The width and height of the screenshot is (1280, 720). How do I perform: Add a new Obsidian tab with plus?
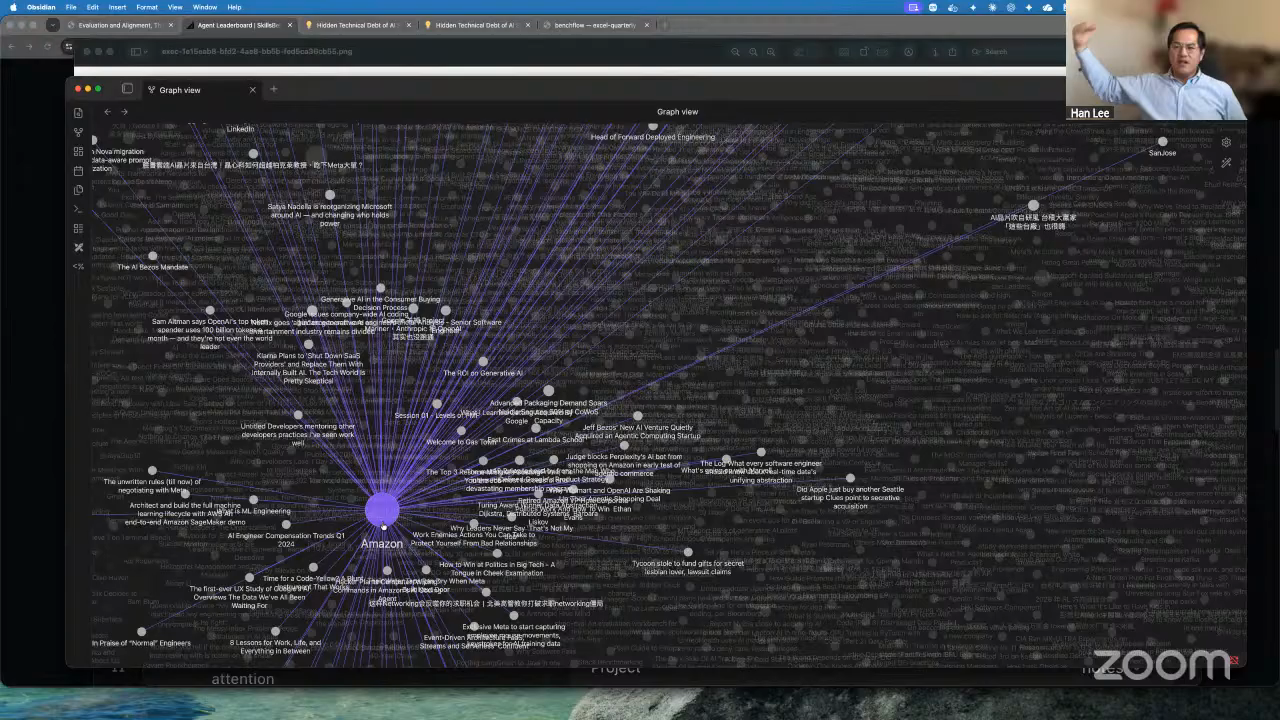273,89
